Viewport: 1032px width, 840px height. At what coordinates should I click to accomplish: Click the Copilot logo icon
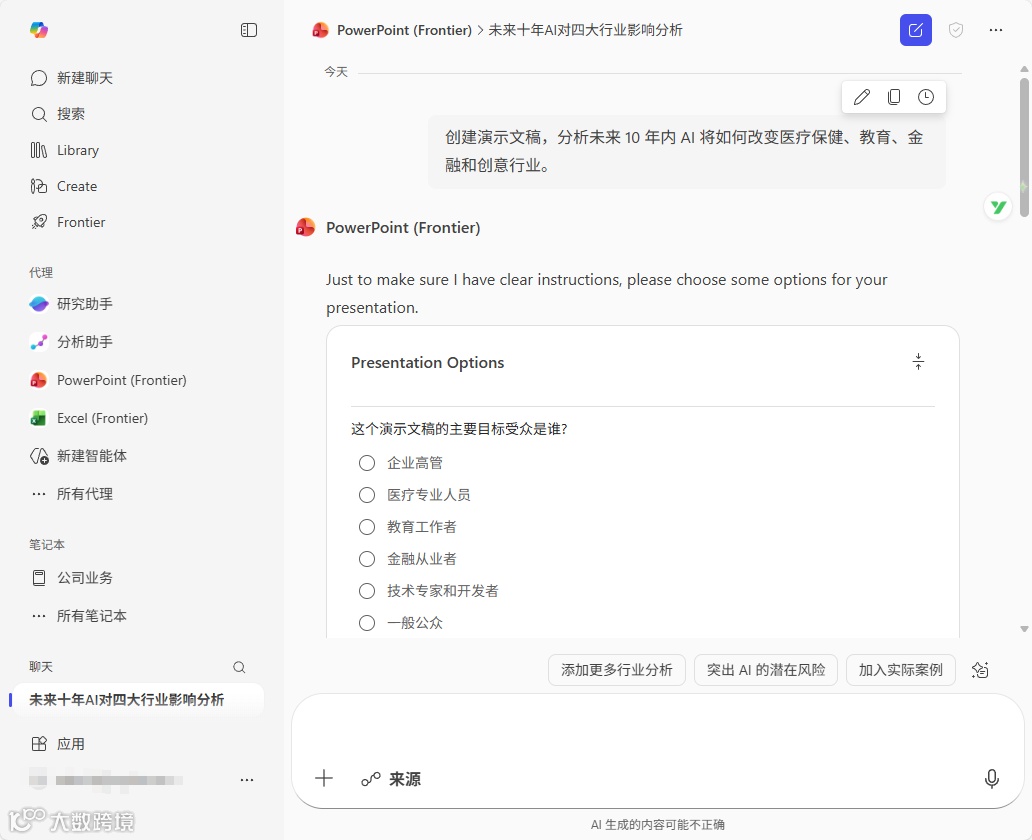click(39, 30)
